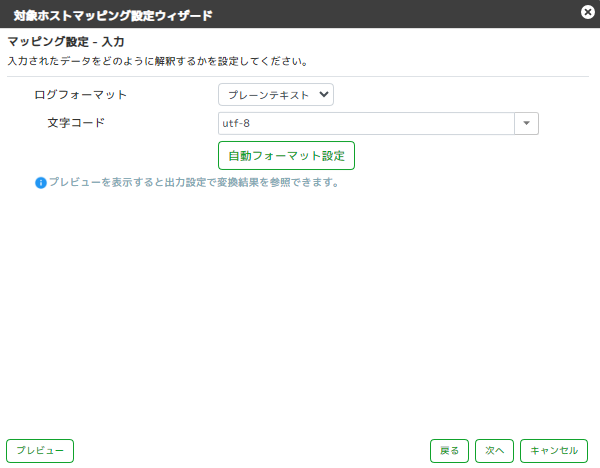
Task: Click the empty white area of the wizard body
Action: point(298,306)
